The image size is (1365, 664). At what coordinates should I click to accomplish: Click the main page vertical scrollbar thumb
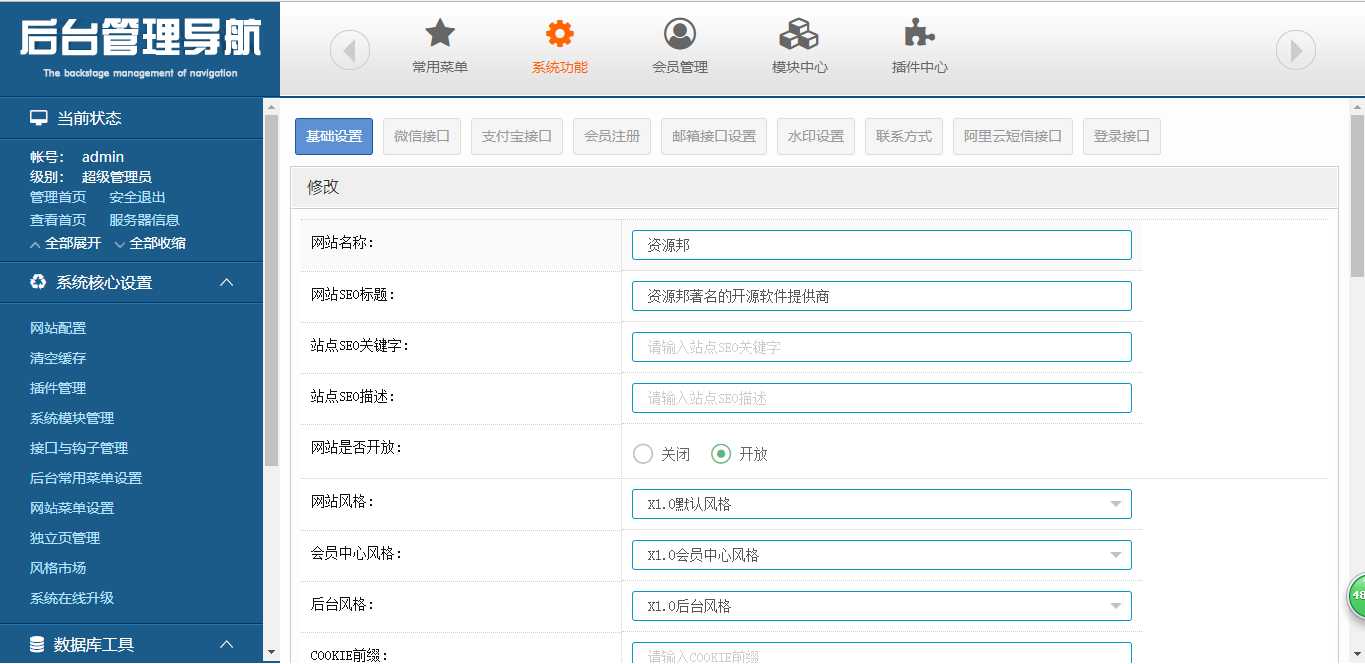(x=1357, y=195)
